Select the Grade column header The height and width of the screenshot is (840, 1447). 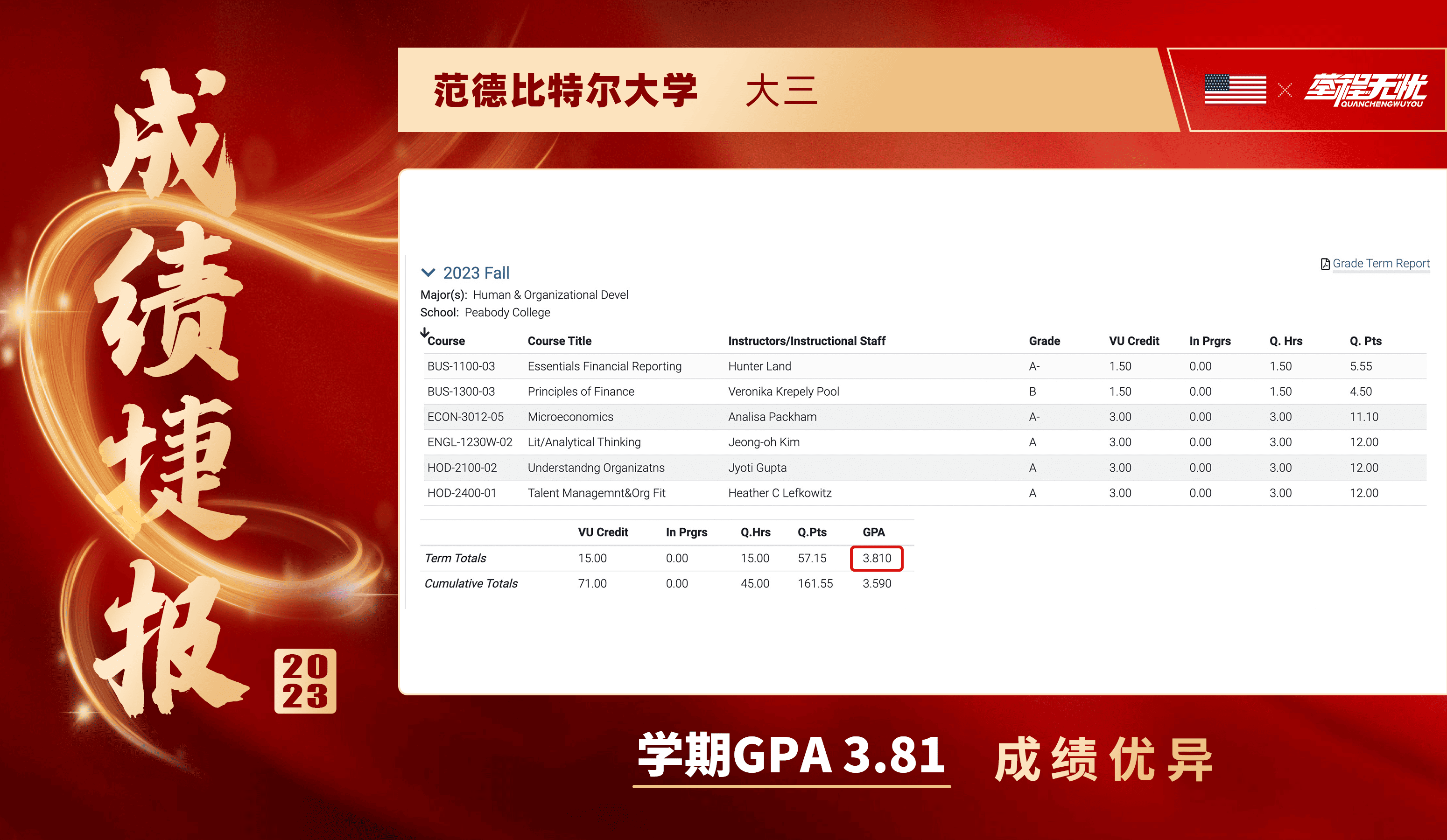click(1045, 341)
